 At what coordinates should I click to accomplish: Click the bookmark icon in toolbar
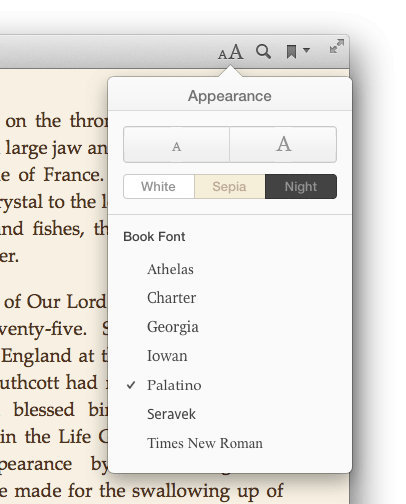tap(291, 52)
